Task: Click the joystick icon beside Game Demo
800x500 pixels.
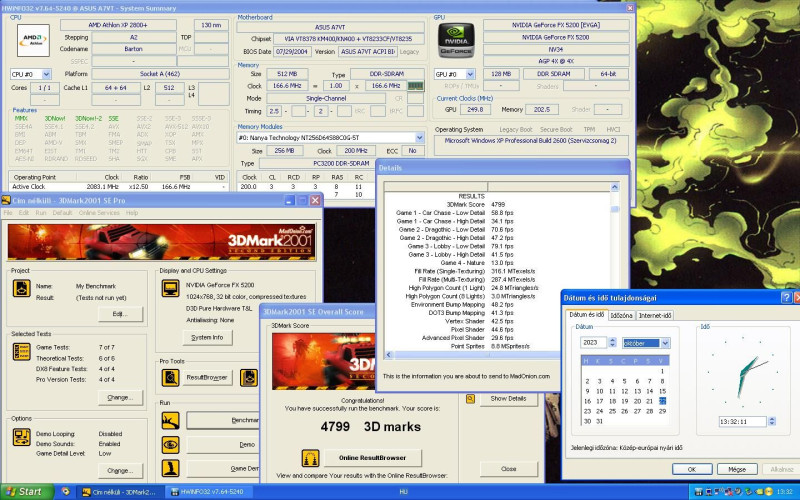Action: [170, 468]
